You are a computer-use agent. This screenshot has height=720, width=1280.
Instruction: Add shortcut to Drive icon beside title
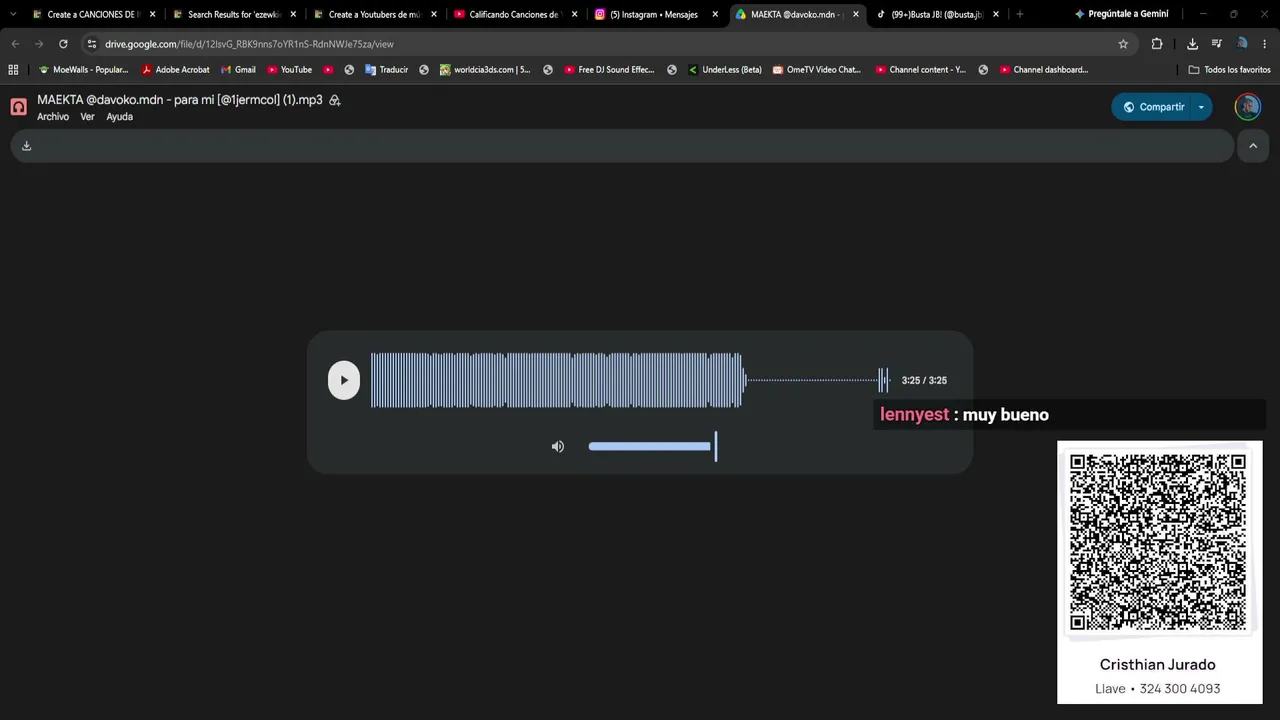tap(335, 100)
